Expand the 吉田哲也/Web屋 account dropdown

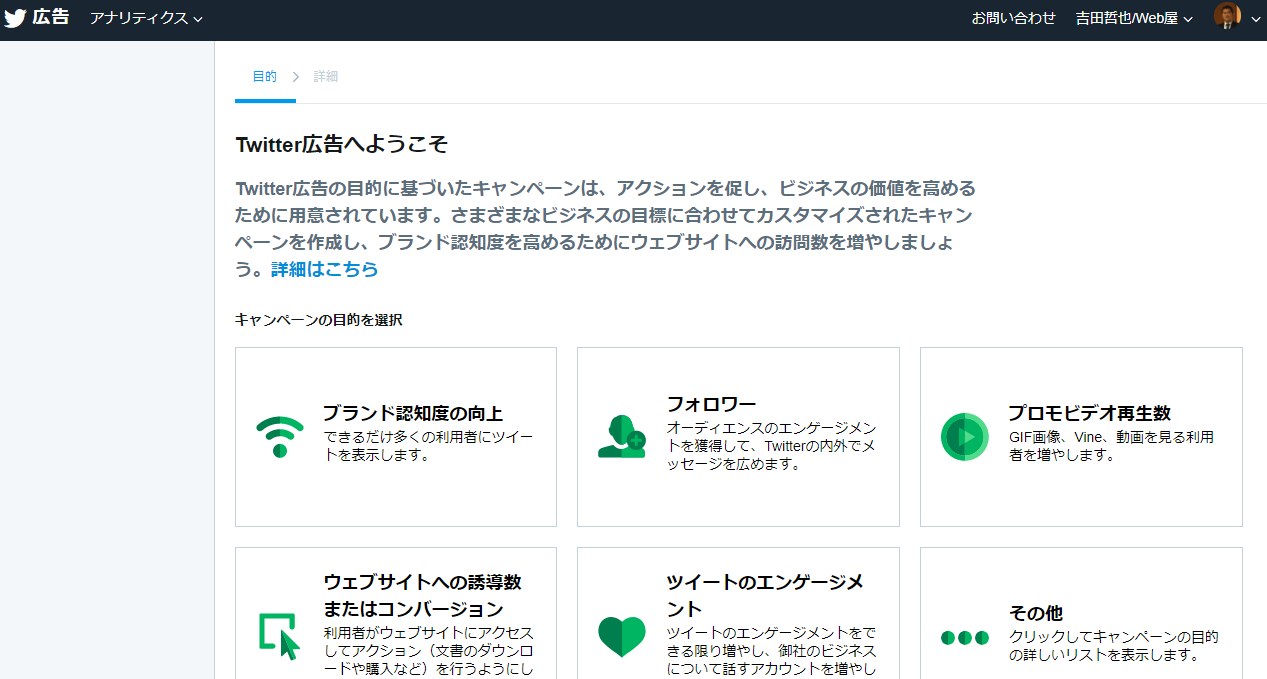tap(1134, 18)
